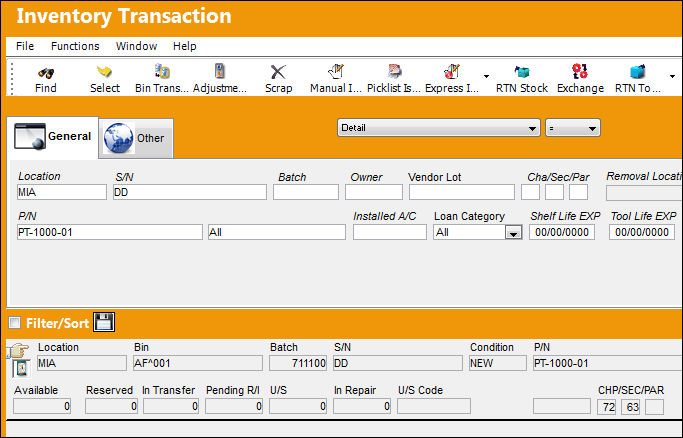Screen dimensions: 683x438
Task: Open the Loan Category dropdown
Action: [513, 233]
